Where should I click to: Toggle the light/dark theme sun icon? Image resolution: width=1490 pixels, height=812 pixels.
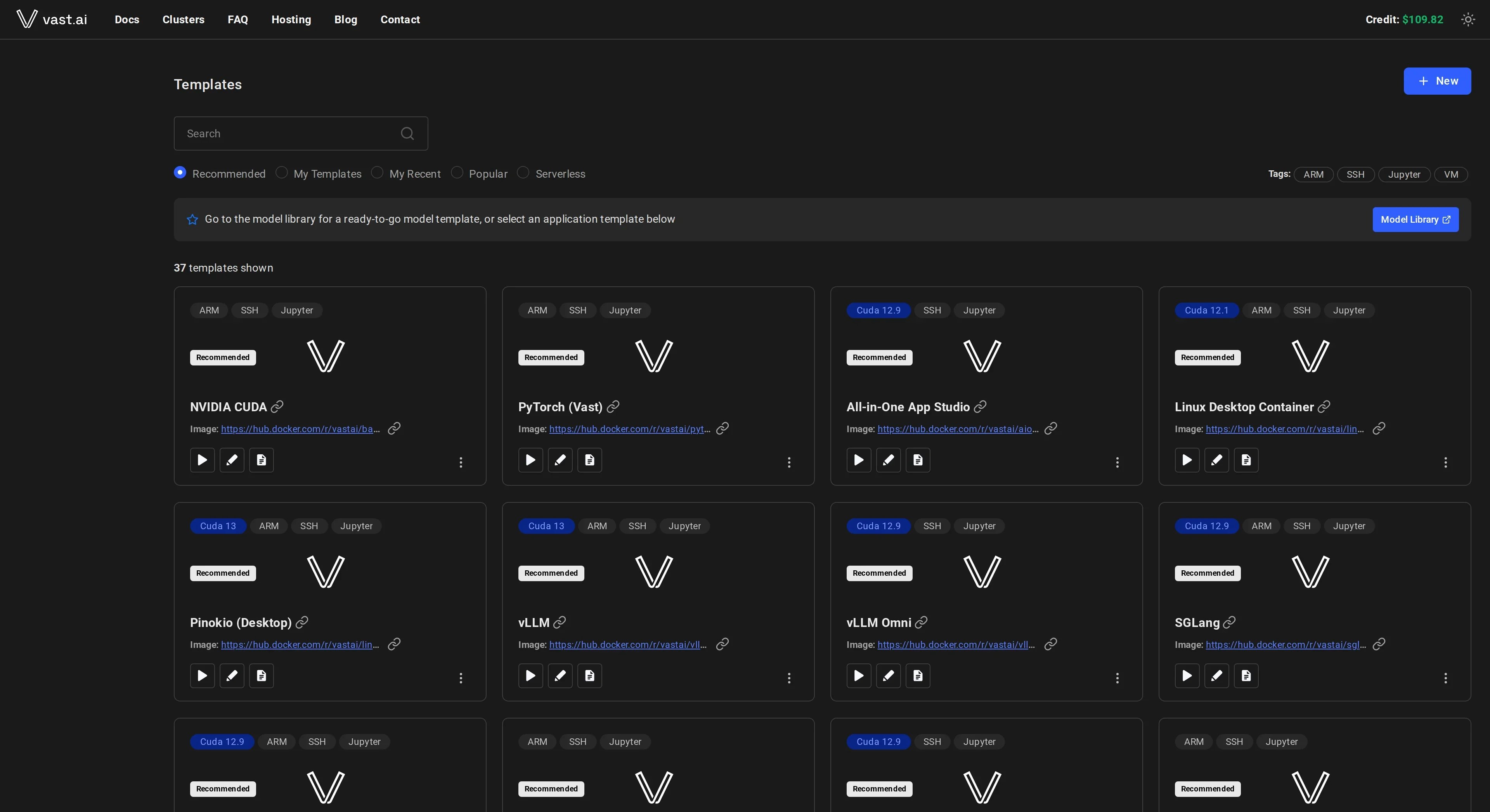1468,20
